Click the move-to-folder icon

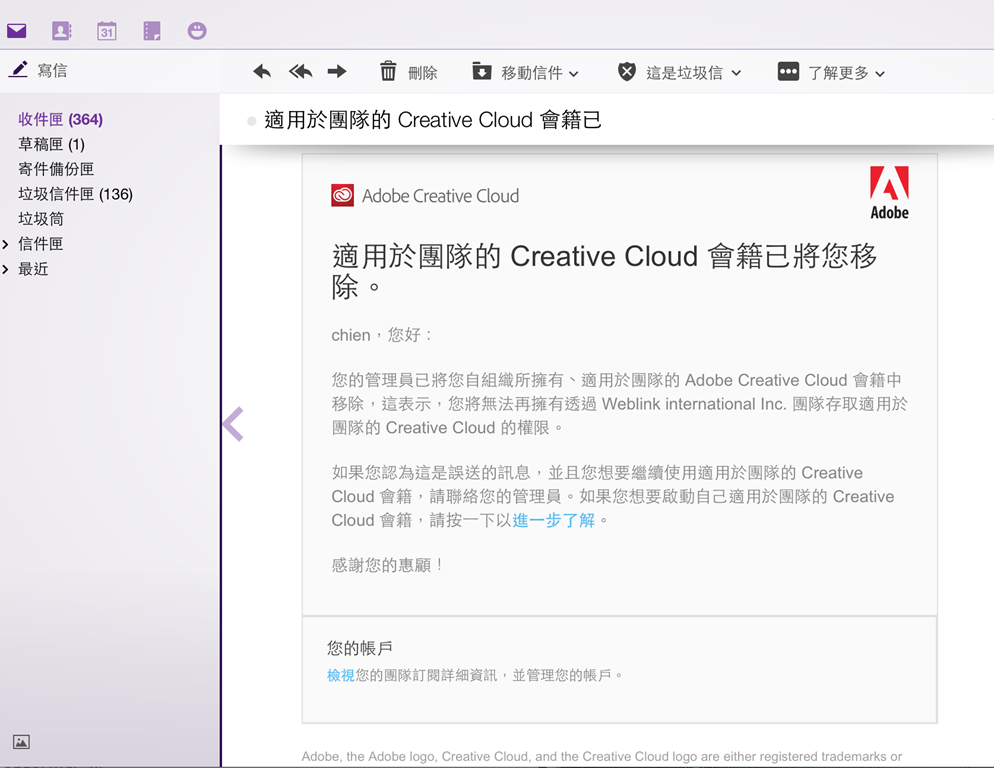482,71
